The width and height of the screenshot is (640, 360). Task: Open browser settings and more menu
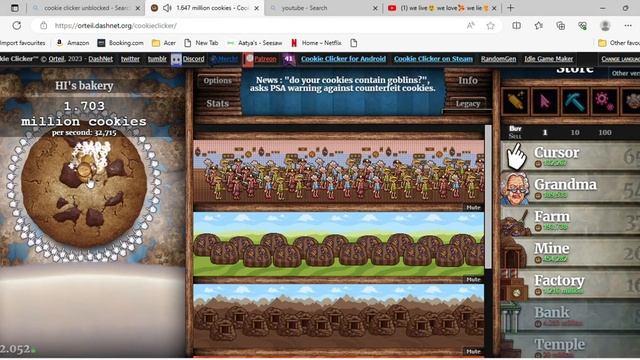tap(628, 26)
